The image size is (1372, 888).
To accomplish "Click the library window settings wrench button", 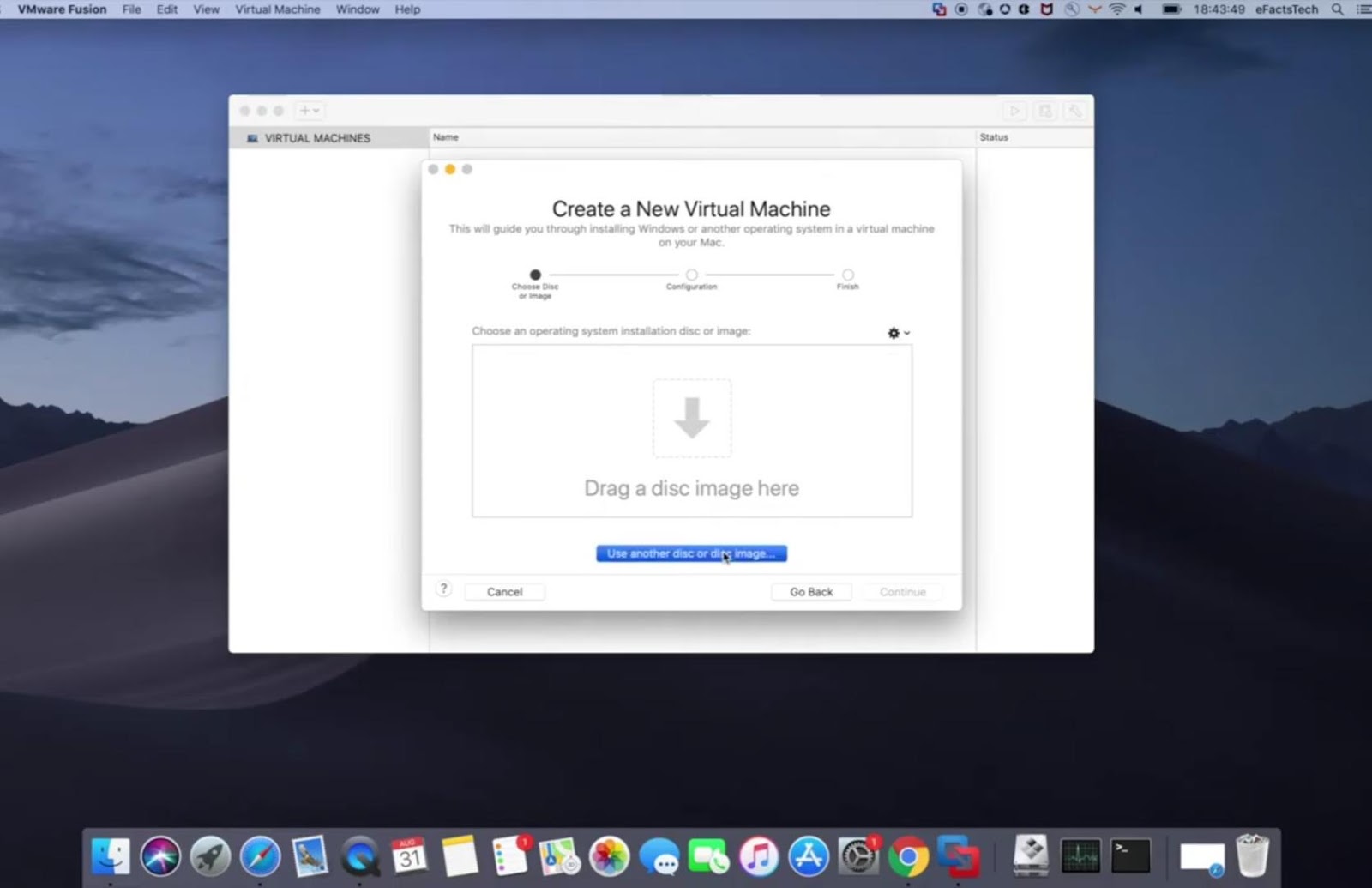I will point(1074,111).
